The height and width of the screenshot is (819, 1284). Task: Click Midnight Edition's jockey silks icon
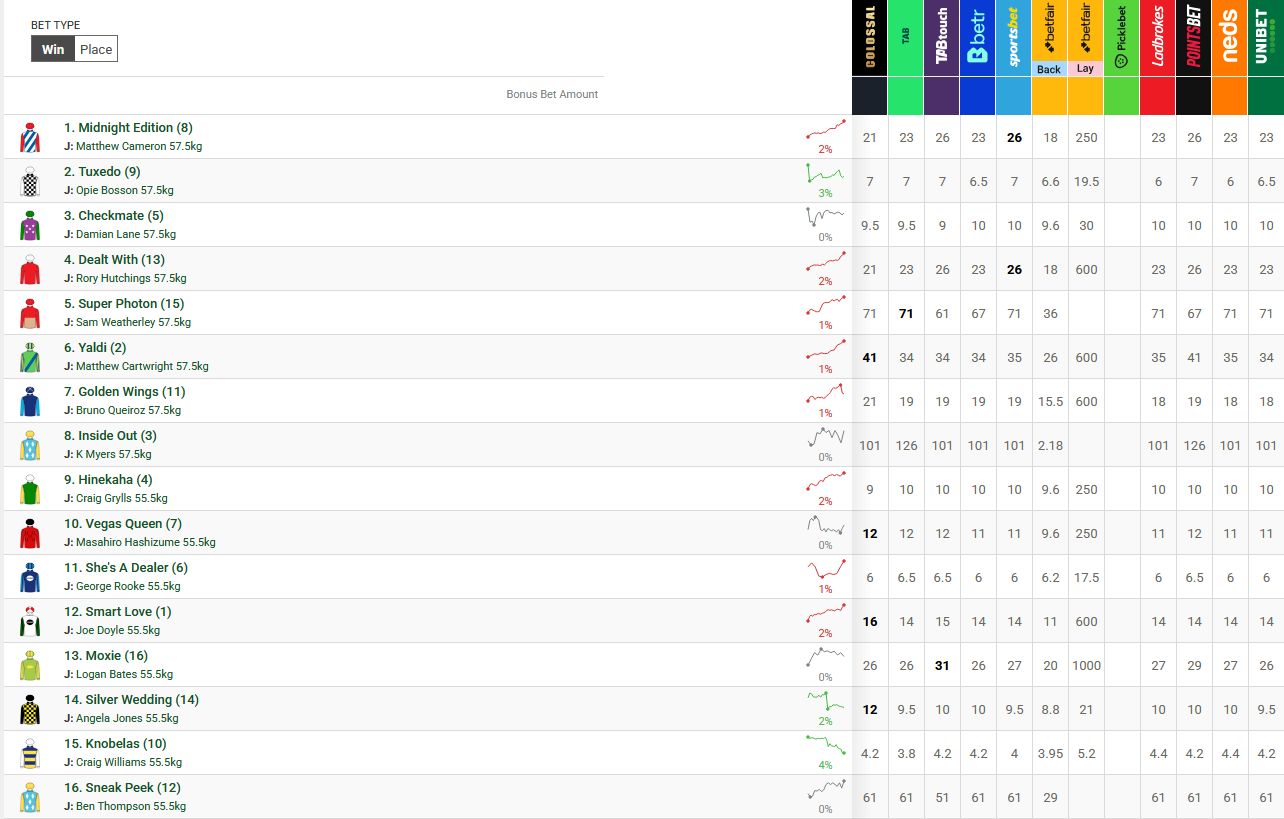tap(30, 137)
